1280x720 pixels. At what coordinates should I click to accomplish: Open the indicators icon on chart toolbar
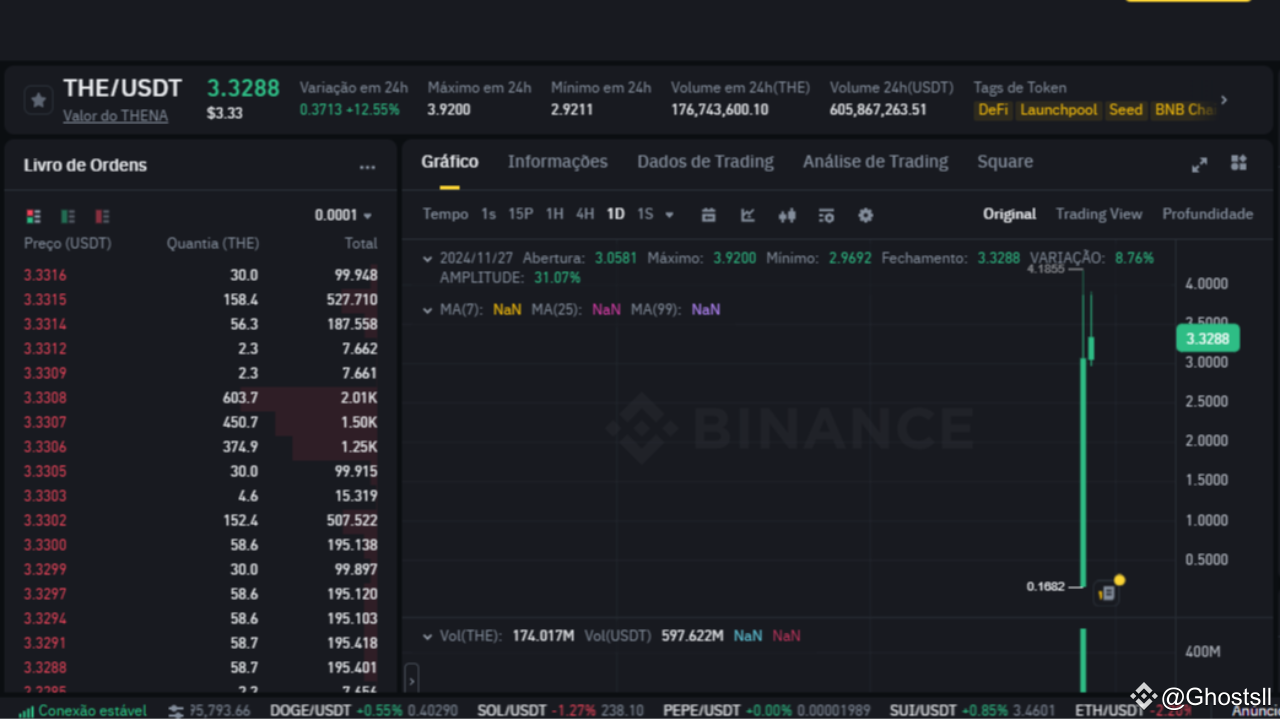click(826, 215)
